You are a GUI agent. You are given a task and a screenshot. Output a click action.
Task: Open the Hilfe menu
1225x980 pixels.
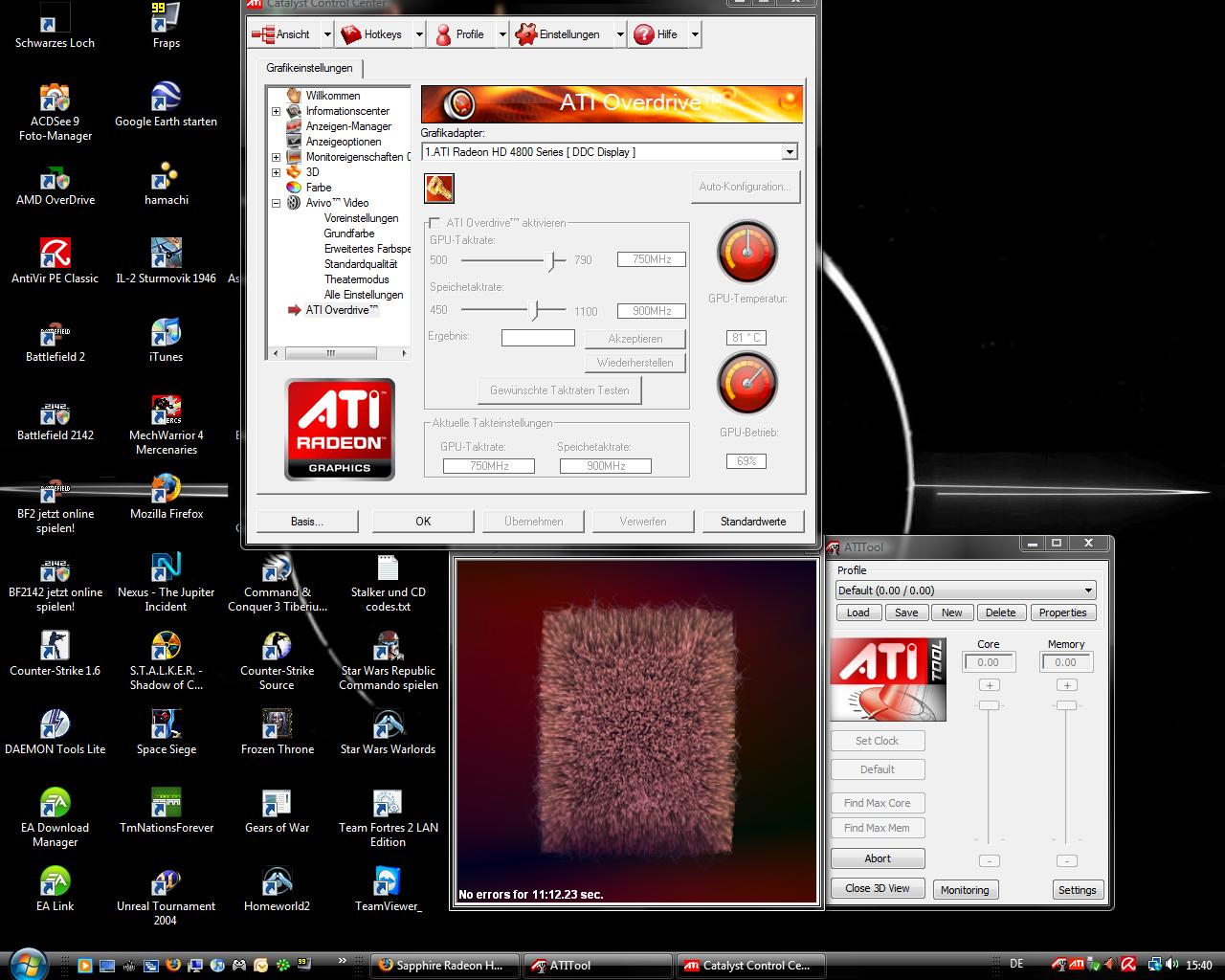coord(657,34)
